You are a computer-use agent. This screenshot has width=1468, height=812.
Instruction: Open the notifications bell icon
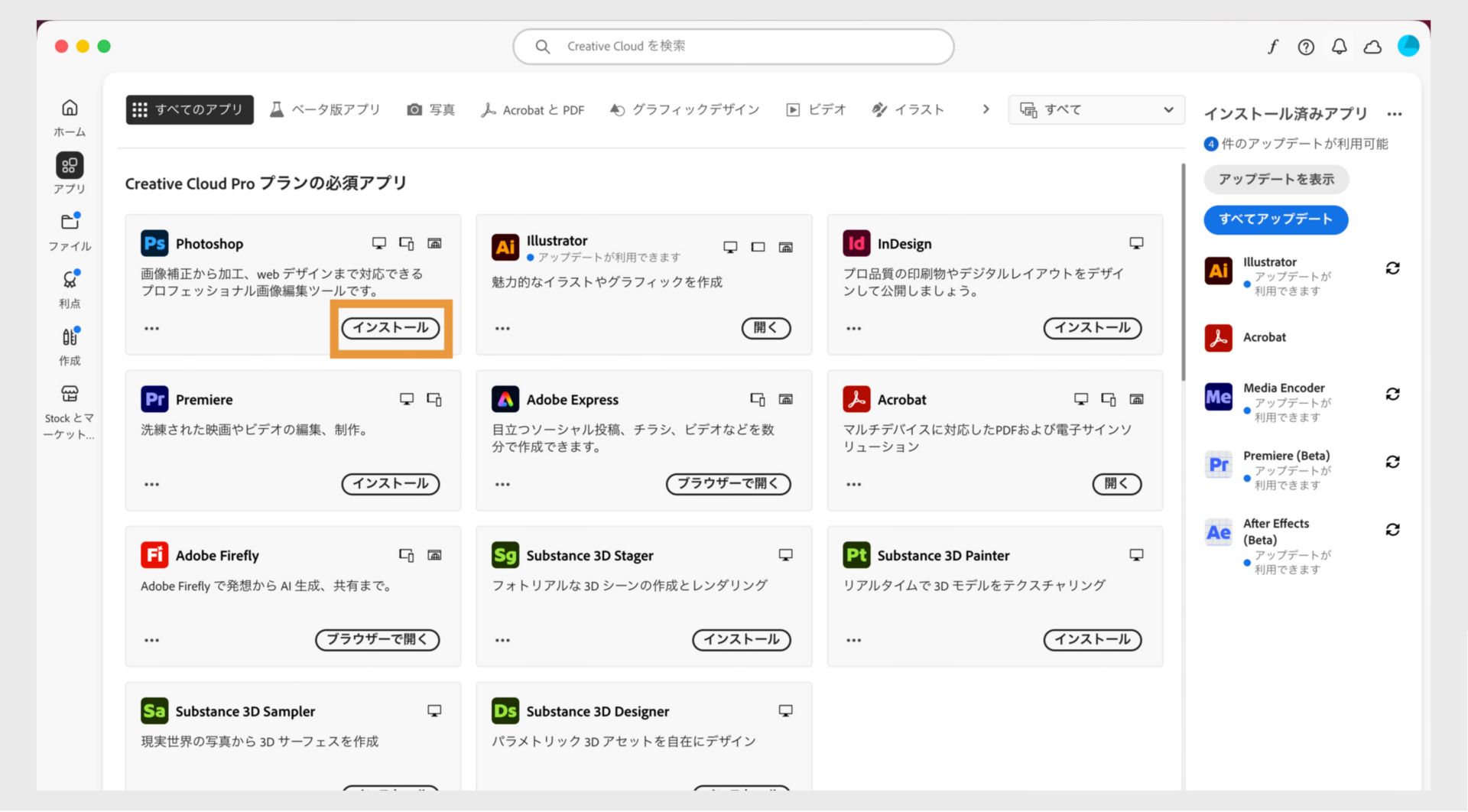[1339, 47]
